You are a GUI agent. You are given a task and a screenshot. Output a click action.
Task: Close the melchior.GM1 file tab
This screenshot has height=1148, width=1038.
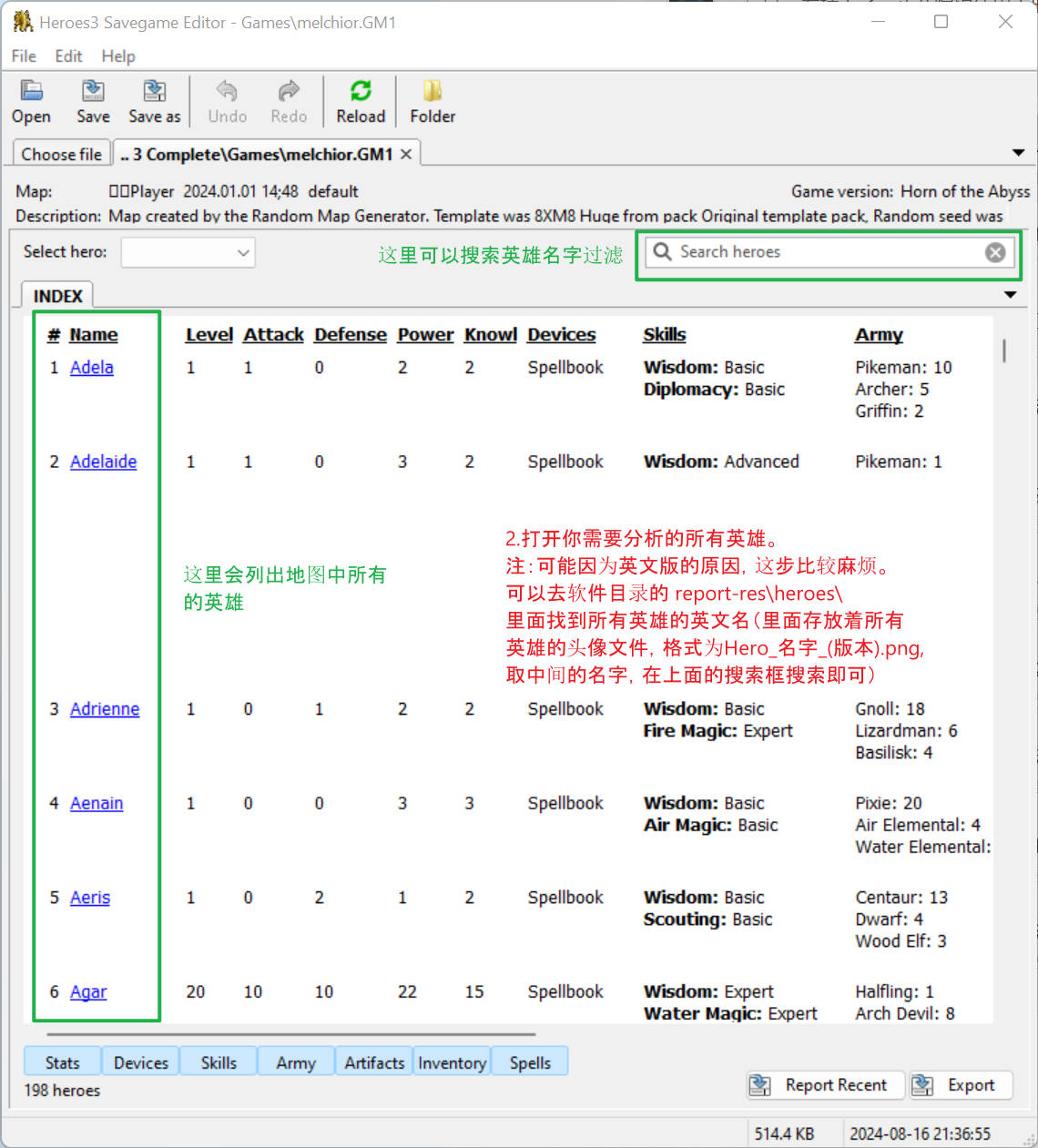[406, 154]
